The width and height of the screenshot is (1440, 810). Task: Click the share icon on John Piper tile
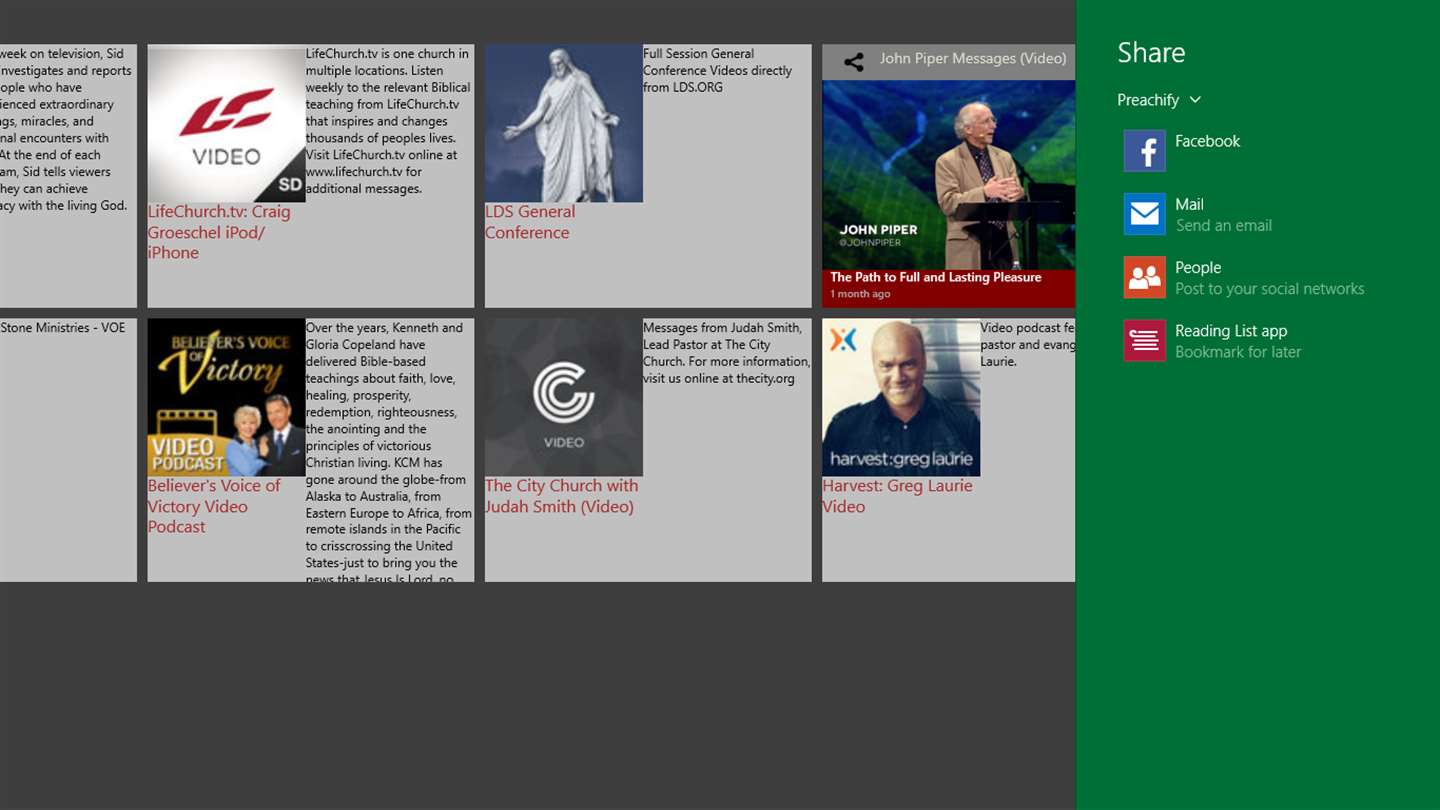coord(854,62)
